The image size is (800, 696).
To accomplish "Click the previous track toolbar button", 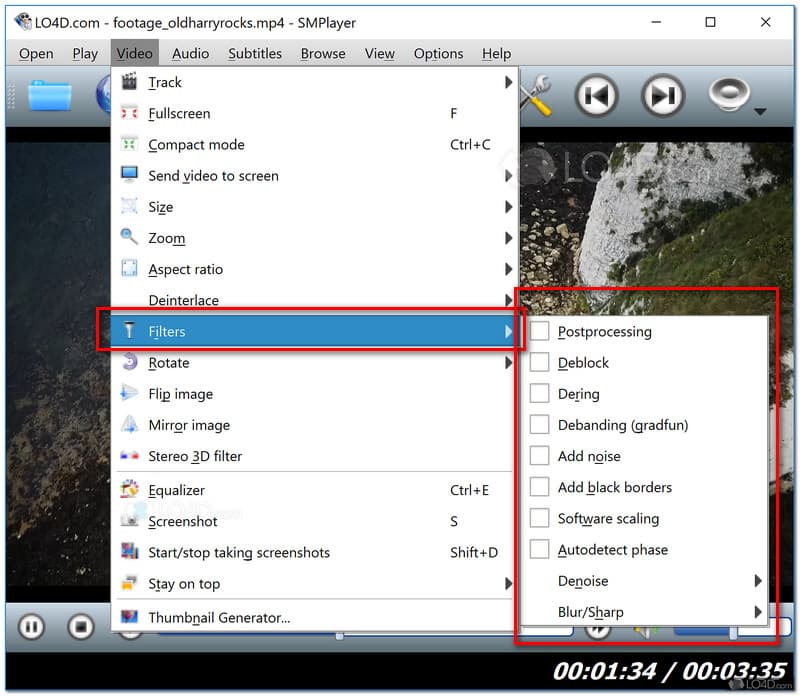I will (x=597, y=96).
